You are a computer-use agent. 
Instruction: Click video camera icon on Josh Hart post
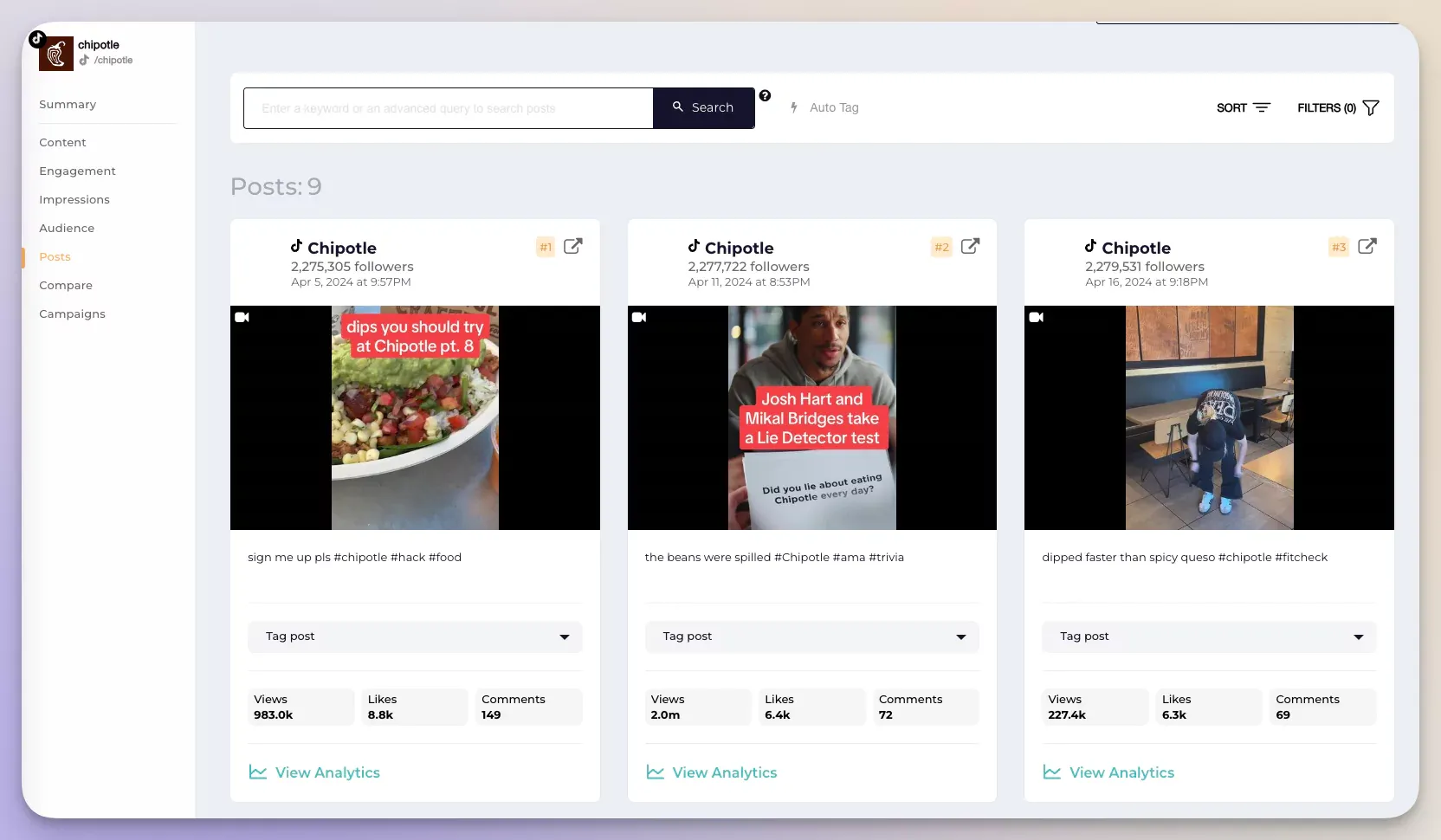click(639, 317)
